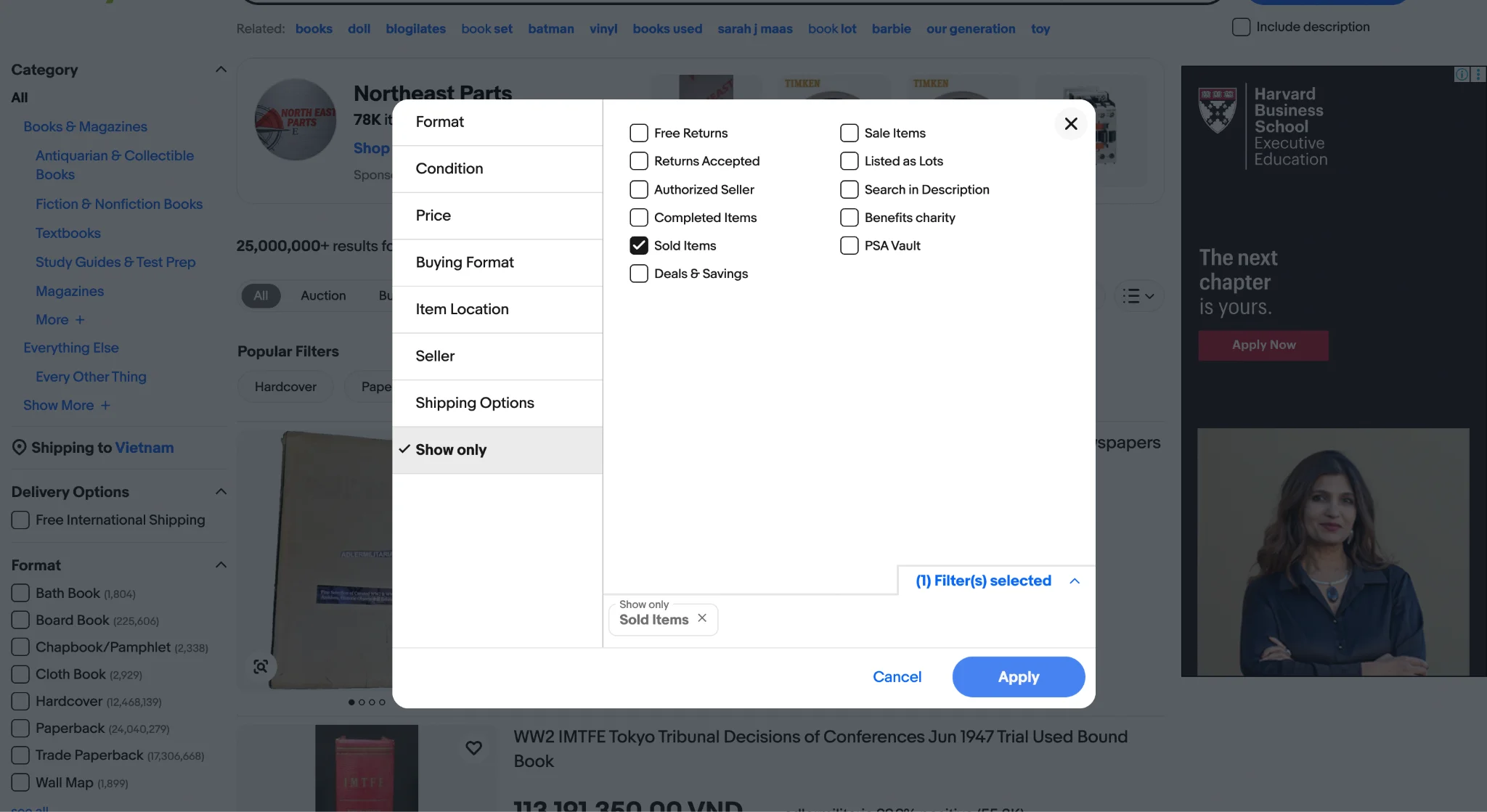Switch to Shipping Options tab
The image size is (1487, 812).
[x=497, y=403]
